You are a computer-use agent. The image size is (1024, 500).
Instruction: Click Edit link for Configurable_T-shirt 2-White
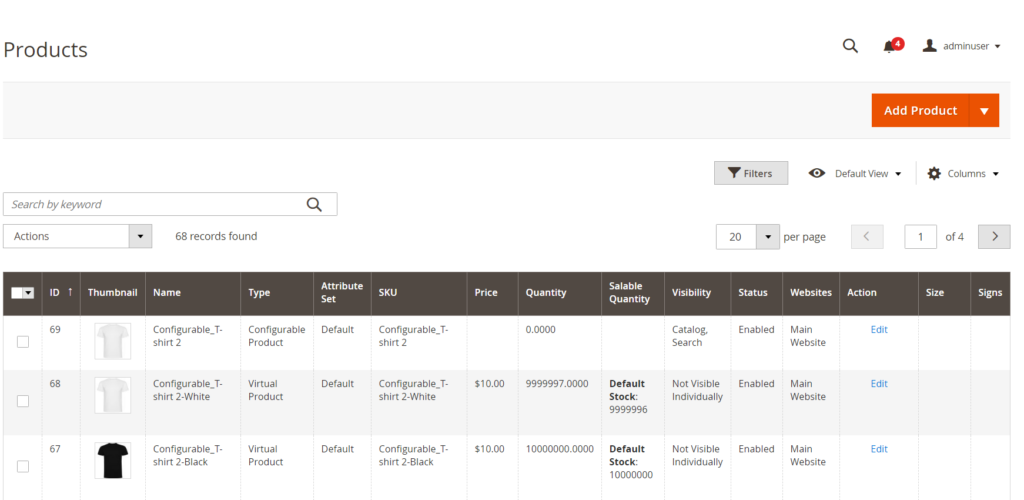tap(879, 384)
